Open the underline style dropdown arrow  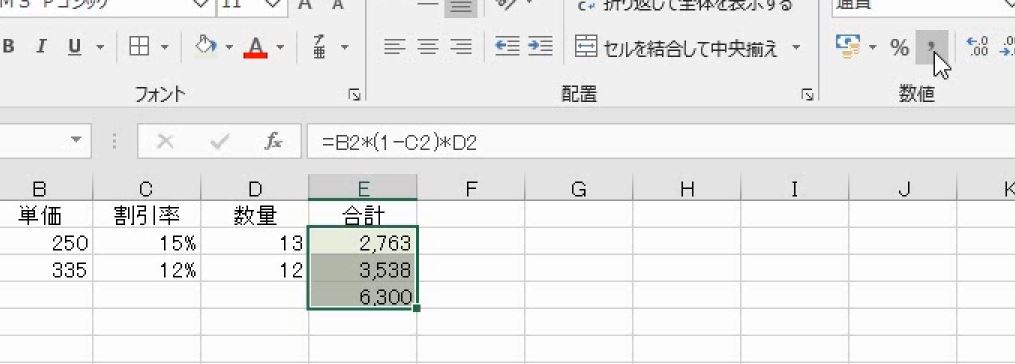(x=100, y=47)
